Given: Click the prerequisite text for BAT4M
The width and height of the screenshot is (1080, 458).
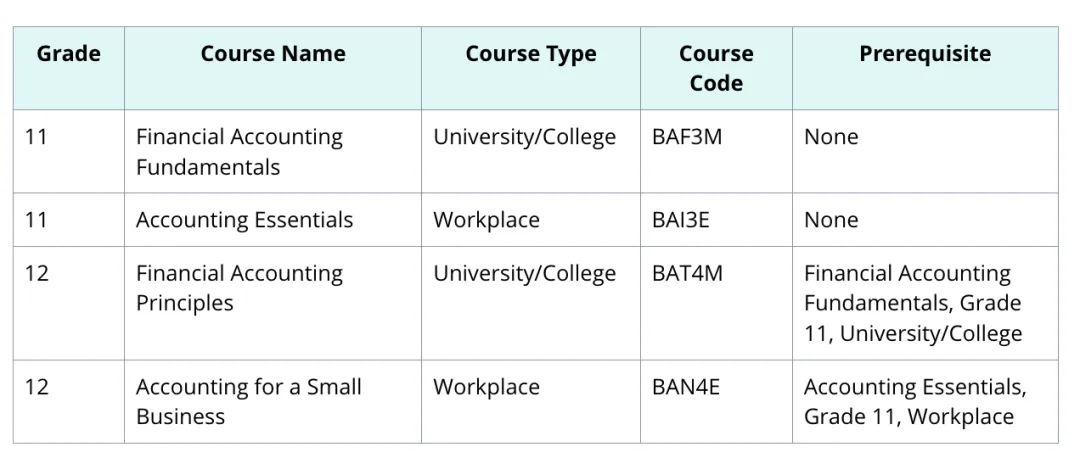Looking at the screenshot, I should tap(912, 303).
